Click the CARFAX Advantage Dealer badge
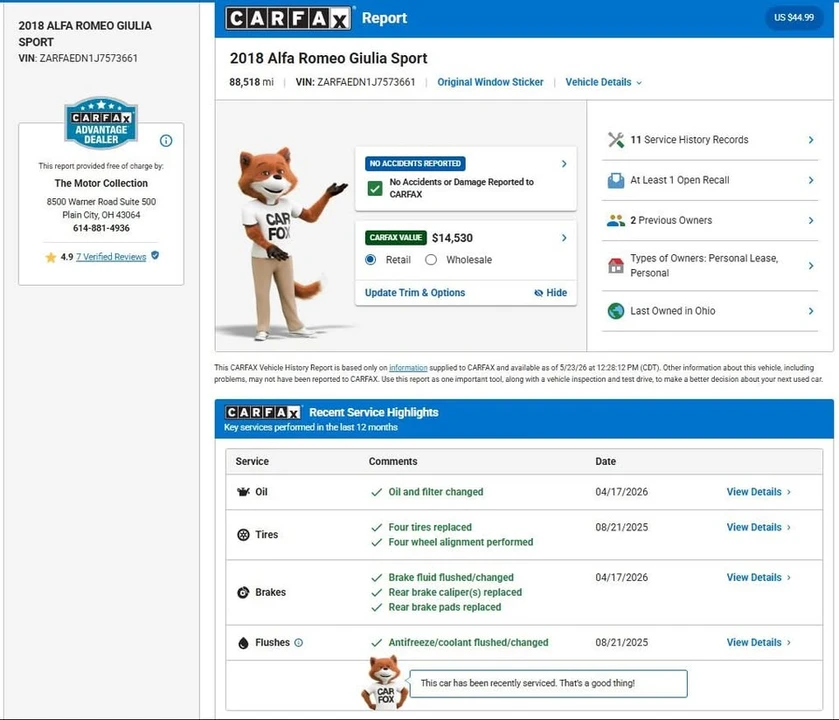The height and width of the screenshot is (720, 839). click(101, 123)
